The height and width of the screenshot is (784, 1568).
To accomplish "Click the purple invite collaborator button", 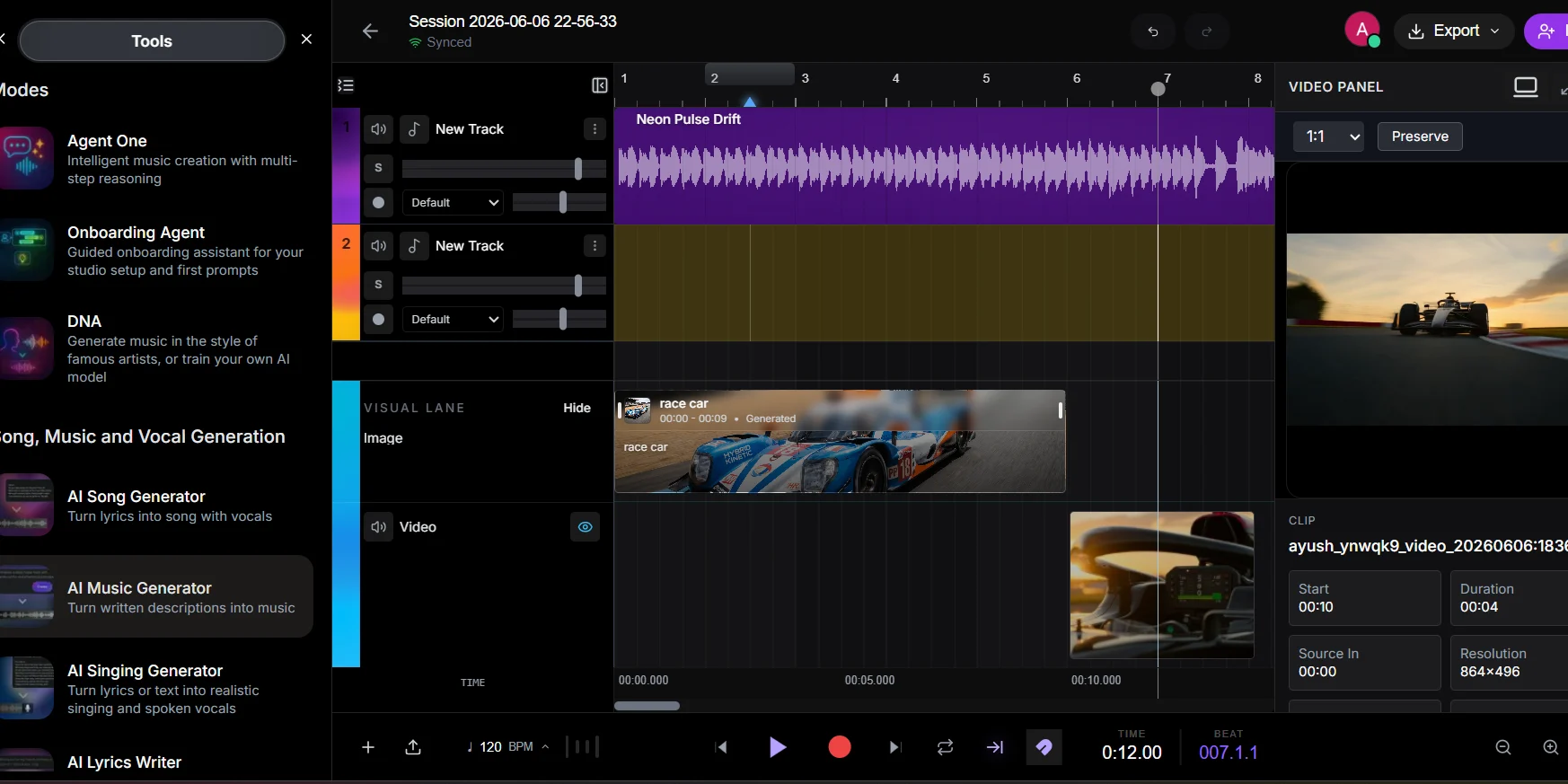I will pos(1546,31).
